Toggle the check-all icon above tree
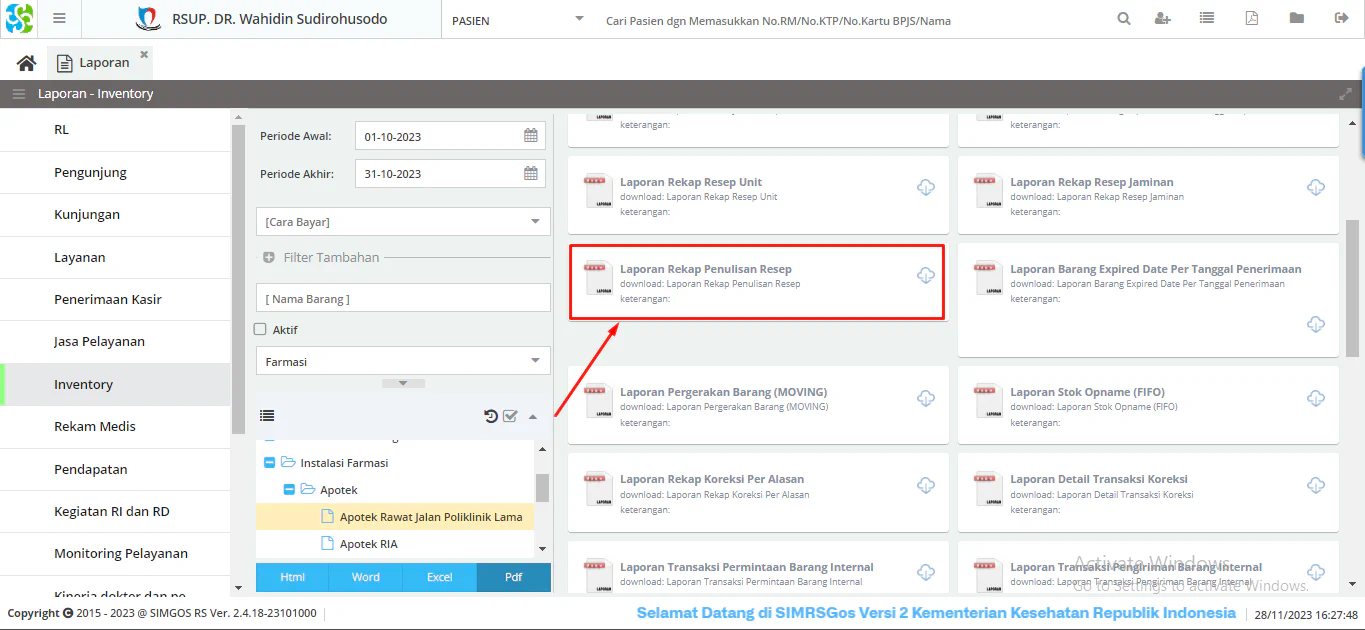 pos(510,416)
